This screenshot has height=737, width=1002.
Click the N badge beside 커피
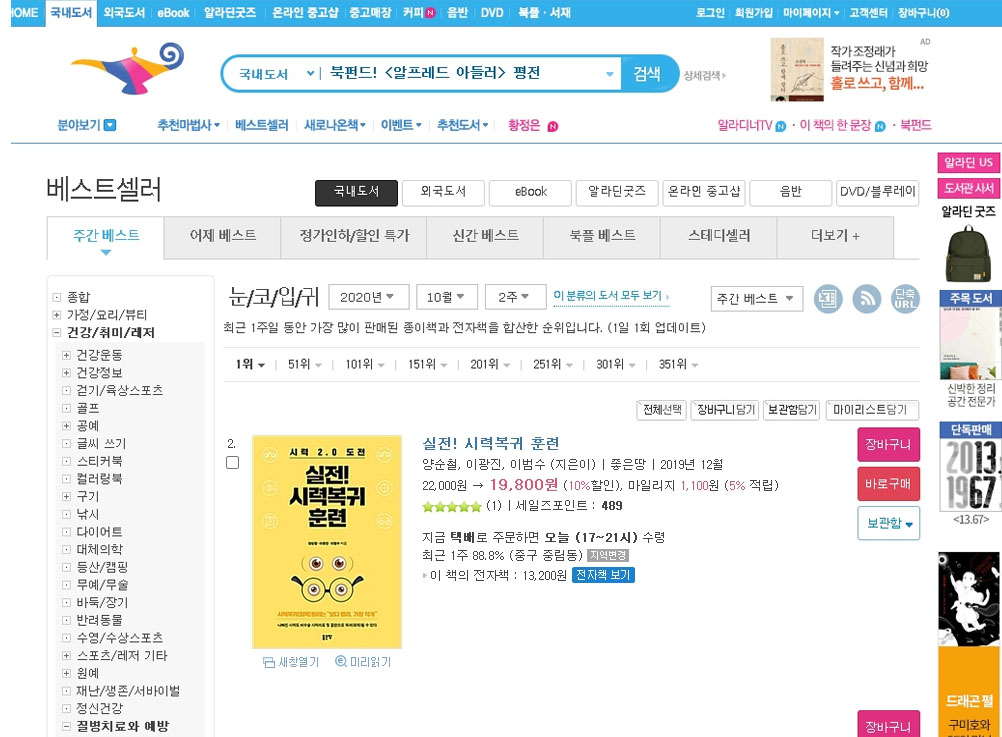coord(431,13)
